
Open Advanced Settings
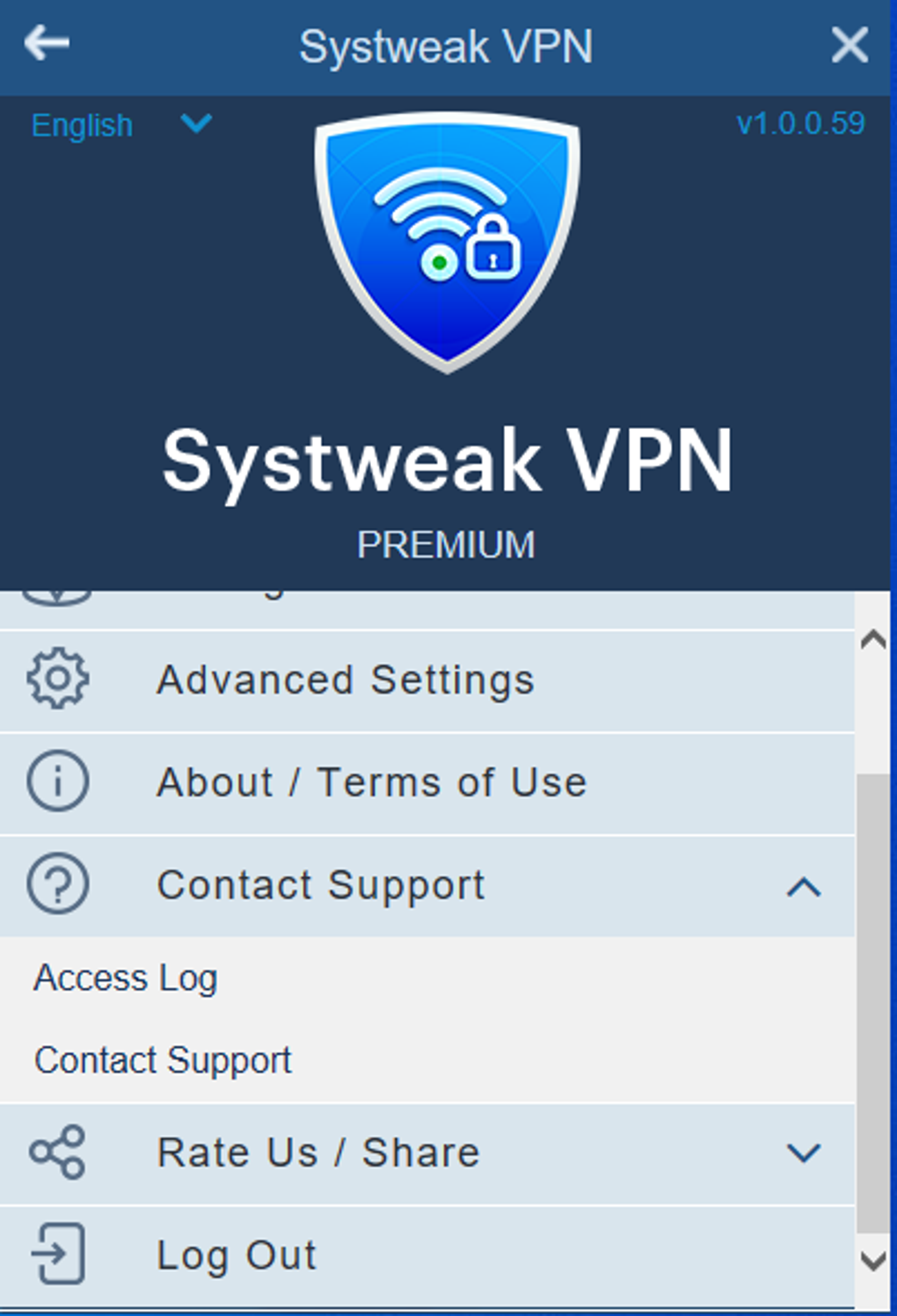coord(346,679)
